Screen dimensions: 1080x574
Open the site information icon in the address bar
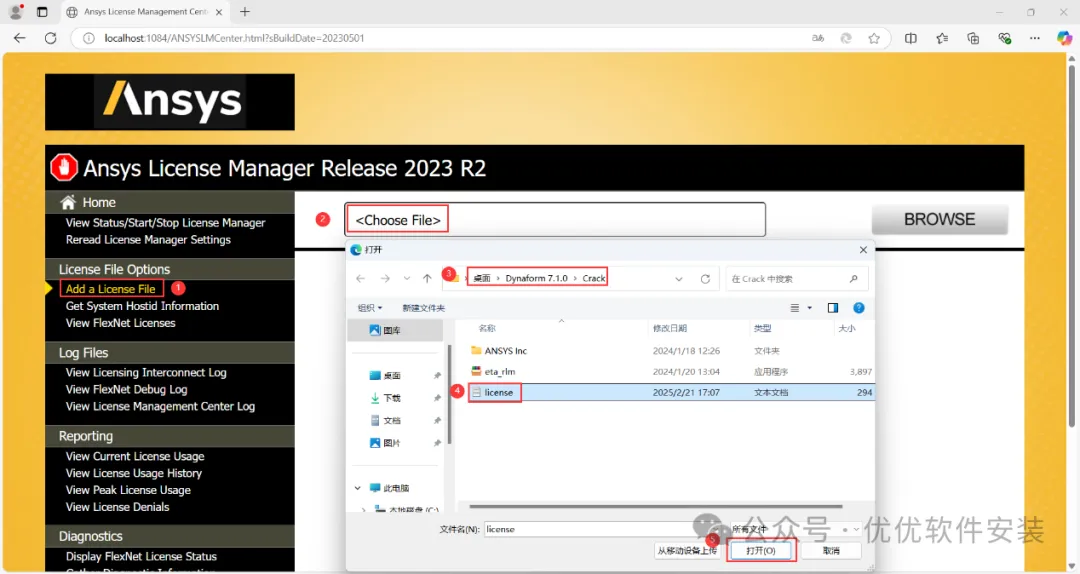pyautogui.click(x=89, y=38)
